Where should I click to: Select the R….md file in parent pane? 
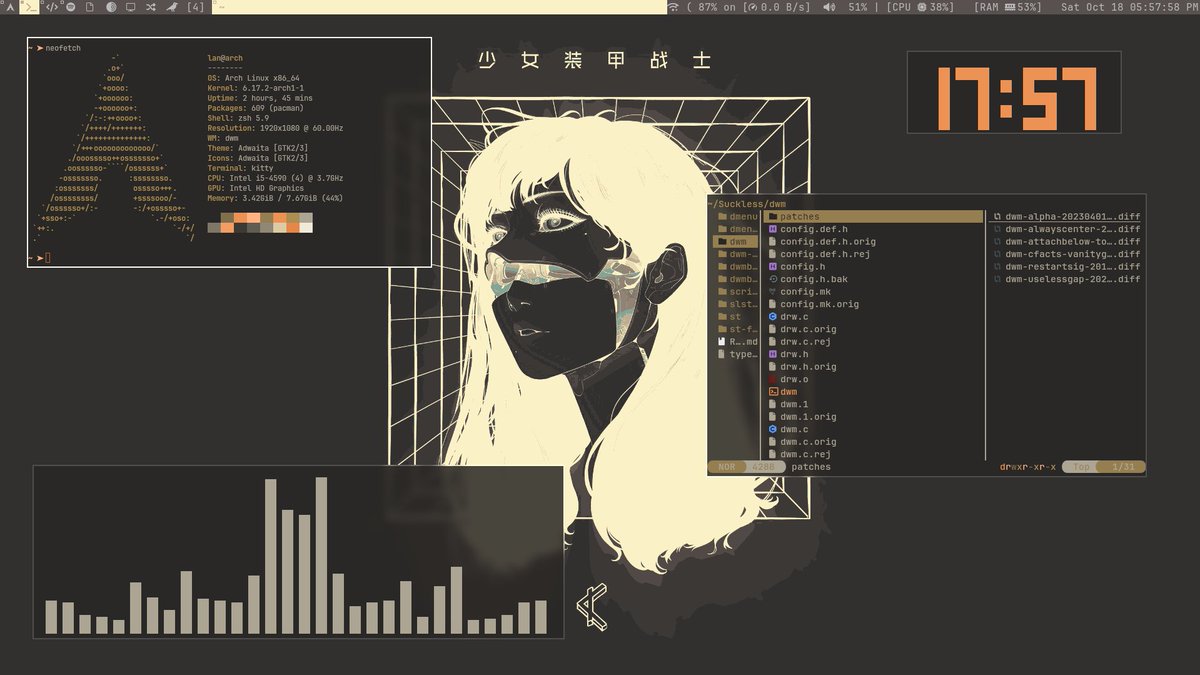737,342
